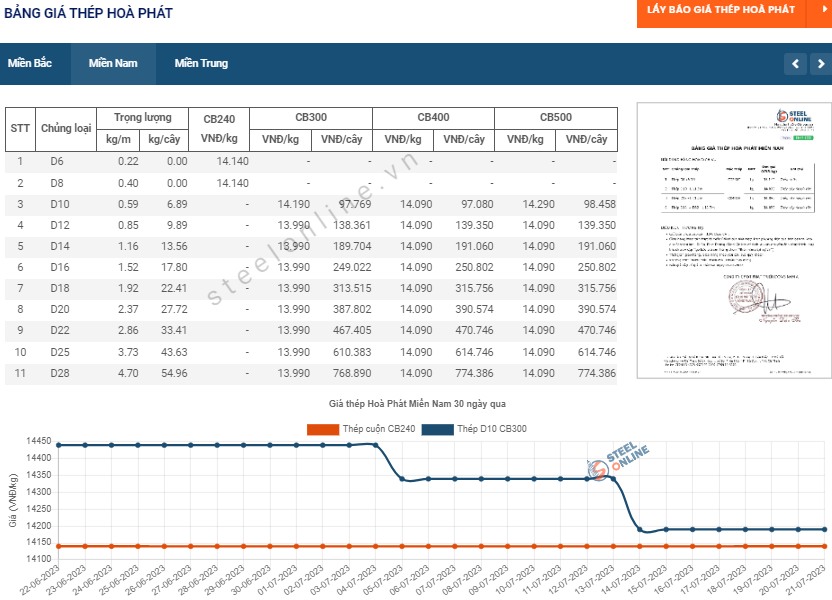Click the chart title Giá thép Hoà Phát Miền Nam
The image size is (832, 600).
[417, 404]
